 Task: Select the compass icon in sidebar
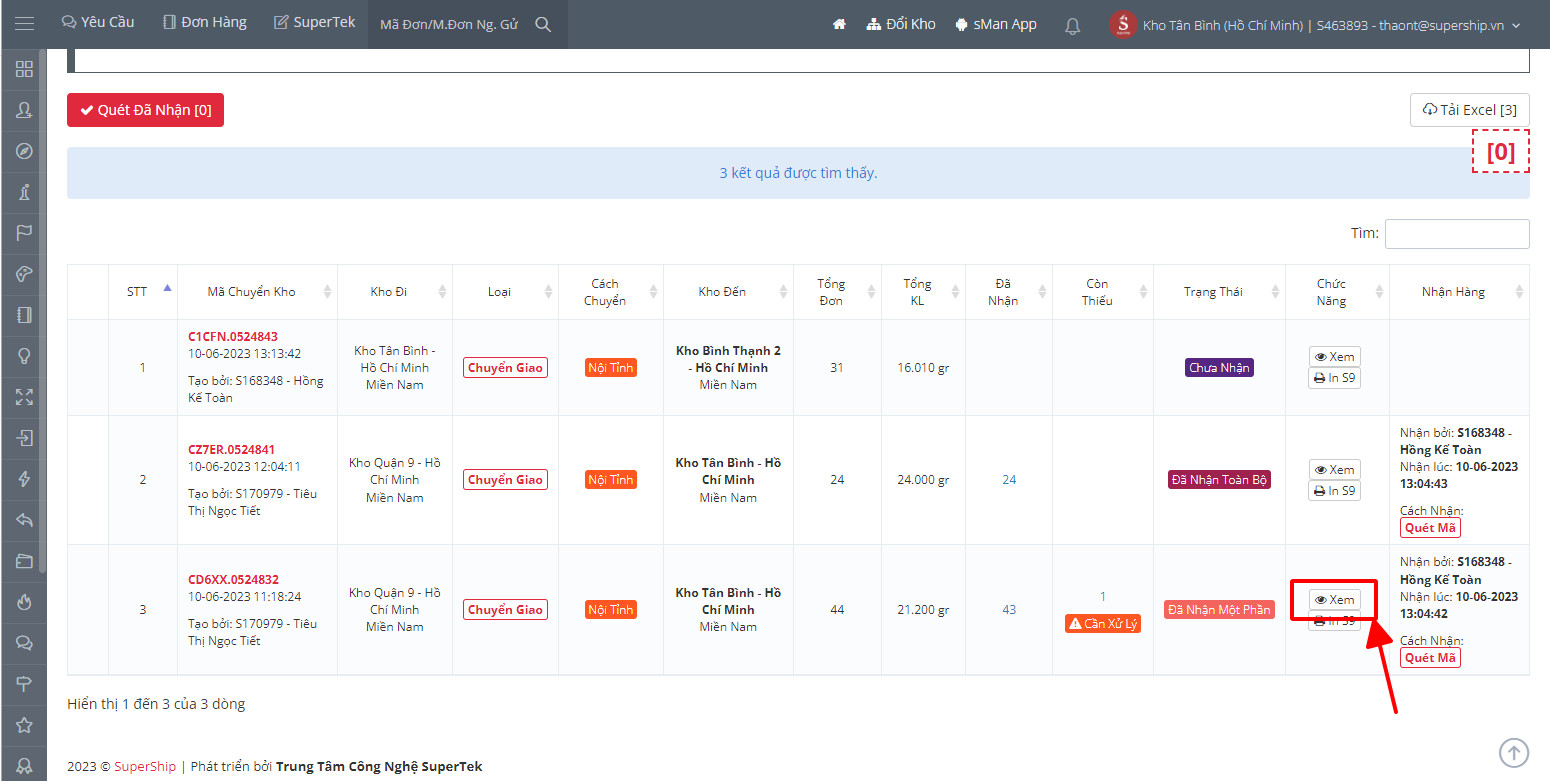tap(24, 151)
